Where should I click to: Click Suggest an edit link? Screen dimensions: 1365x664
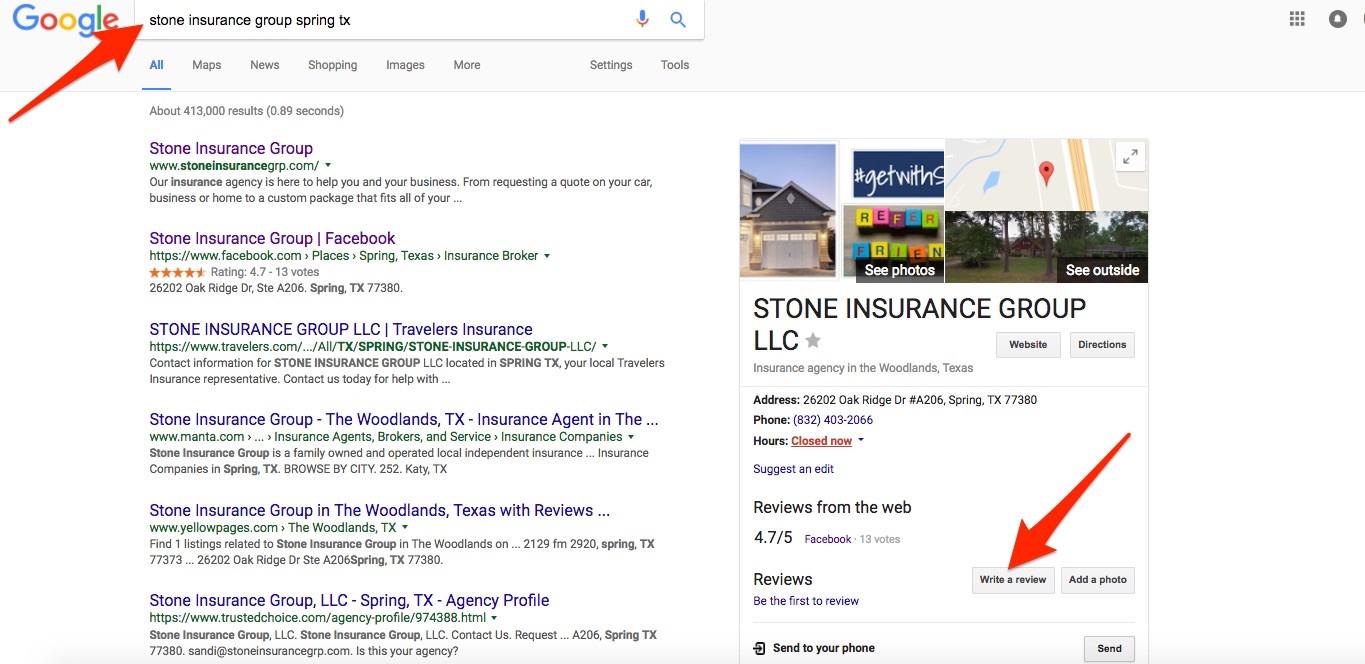793,469
